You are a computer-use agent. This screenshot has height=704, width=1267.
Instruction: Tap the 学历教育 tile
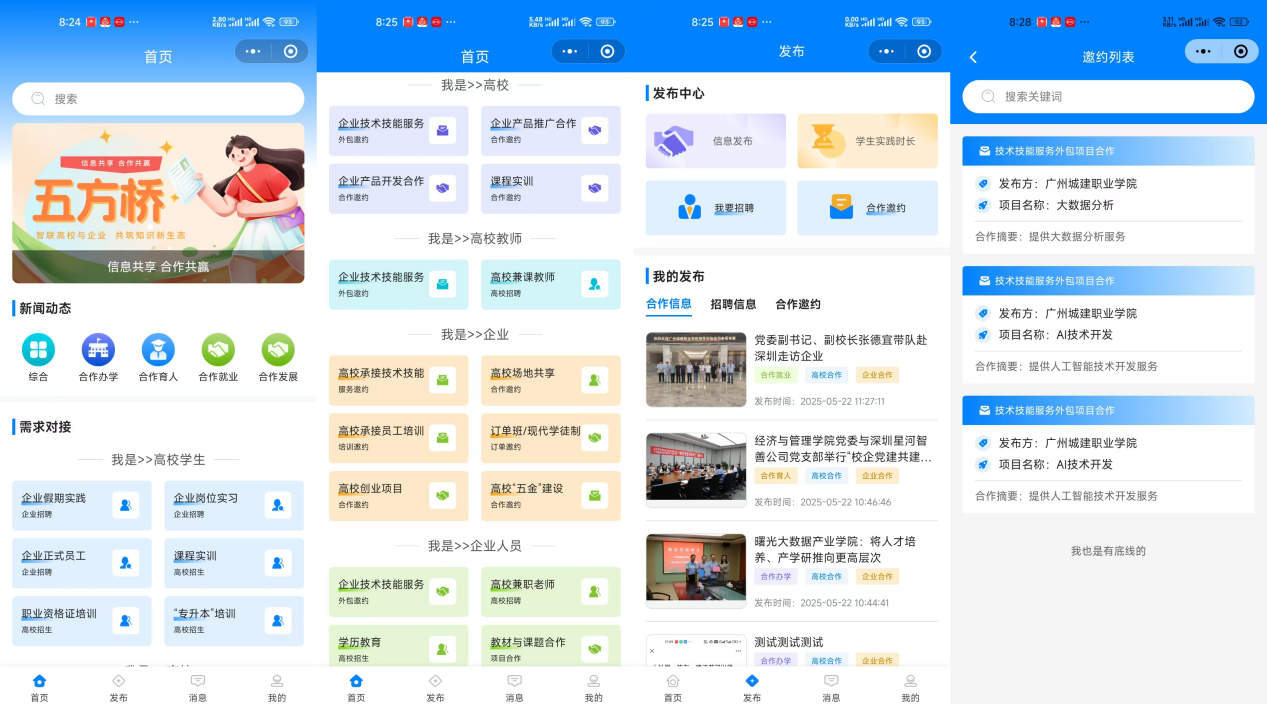398,649
